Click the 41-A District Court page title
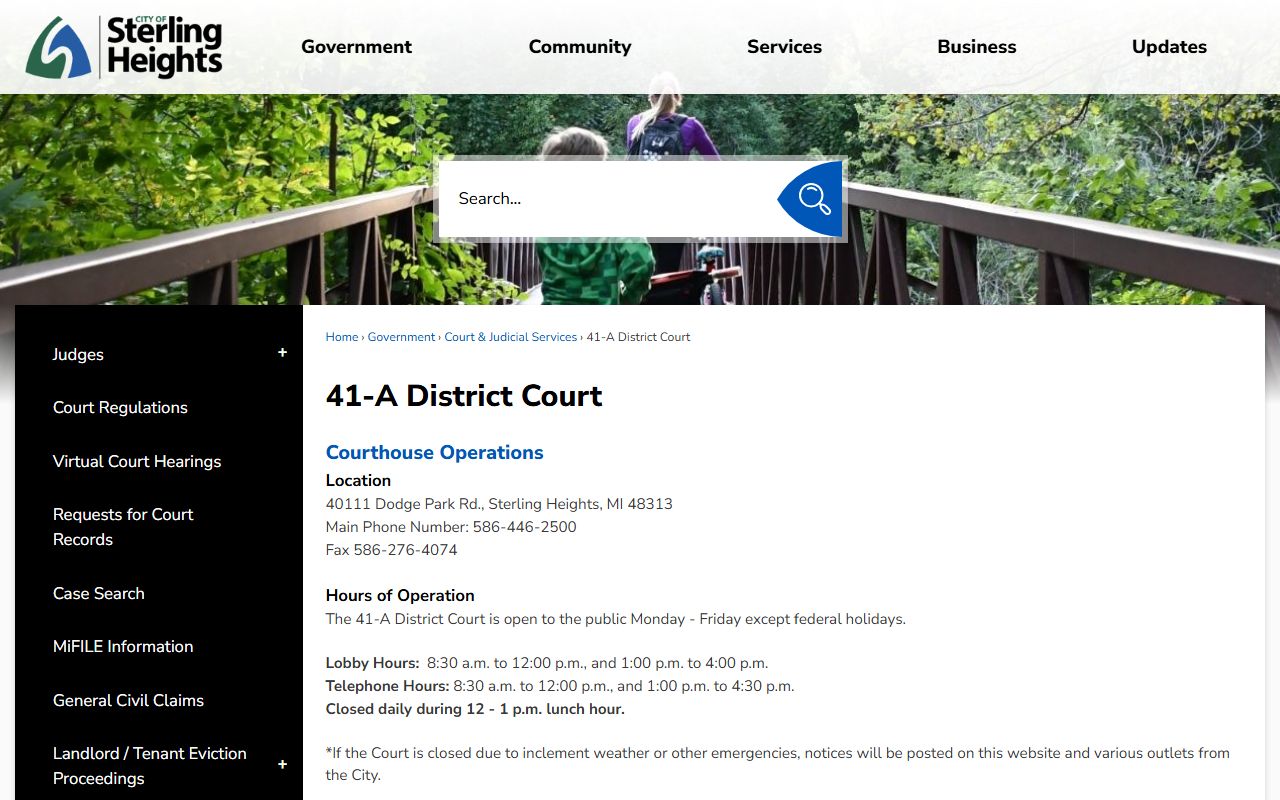 tap(464, 396)
